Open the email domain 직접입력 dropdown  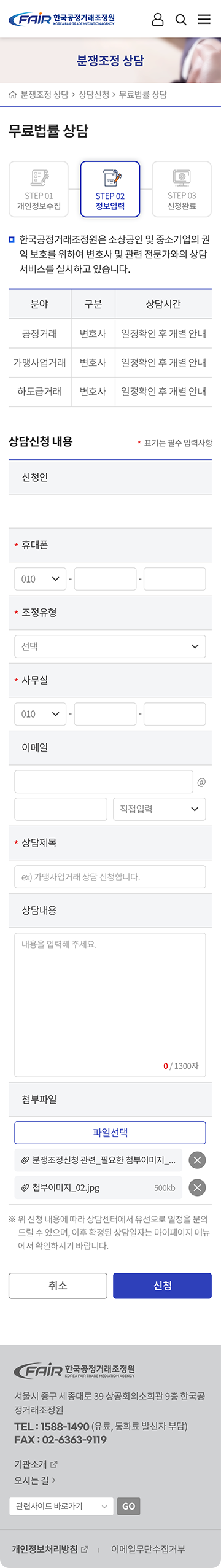(x=159, y=809)
